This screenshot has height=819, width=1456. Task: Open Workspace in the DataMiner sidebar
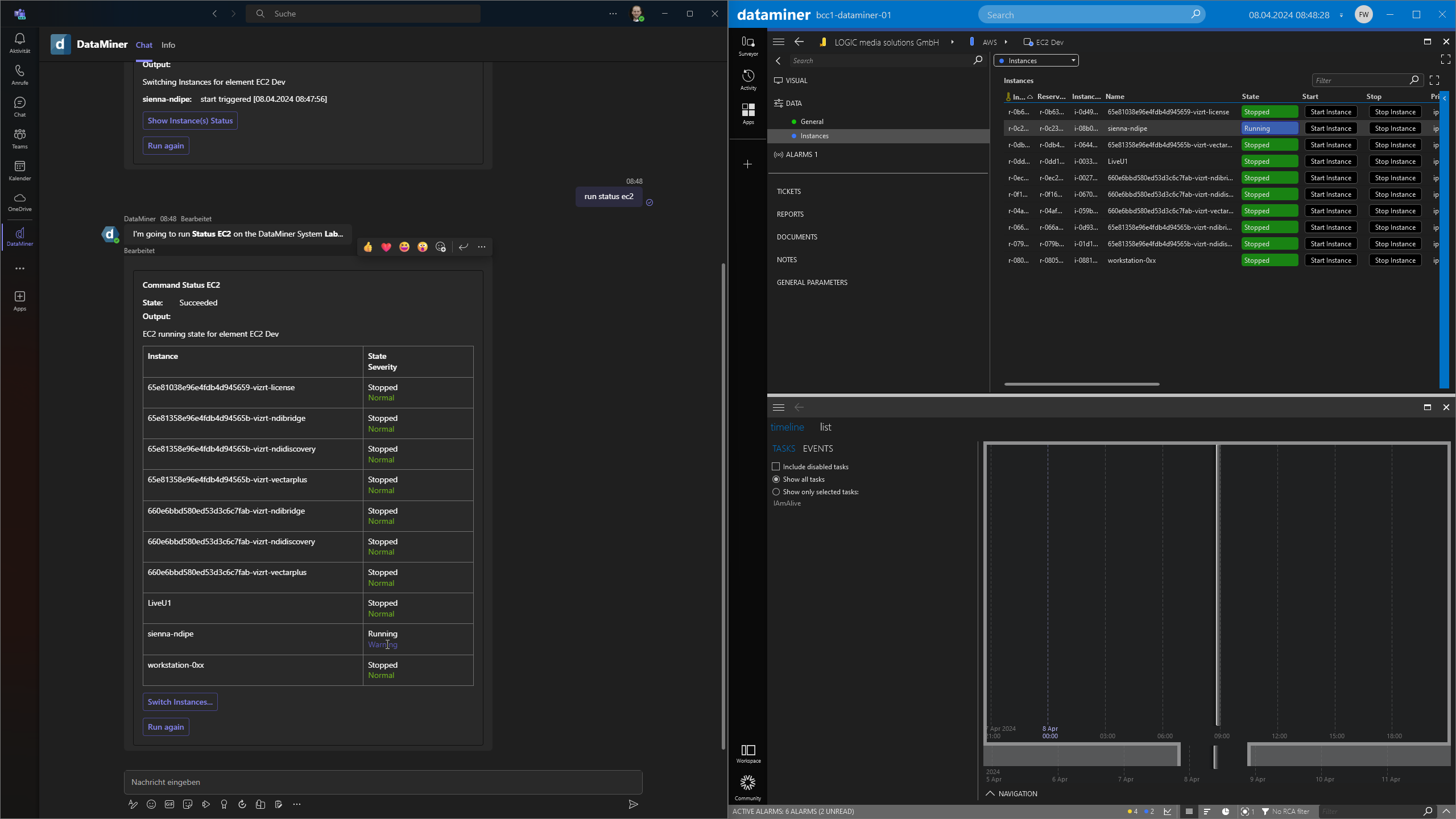pyautogui.click(x=748, y=754)
